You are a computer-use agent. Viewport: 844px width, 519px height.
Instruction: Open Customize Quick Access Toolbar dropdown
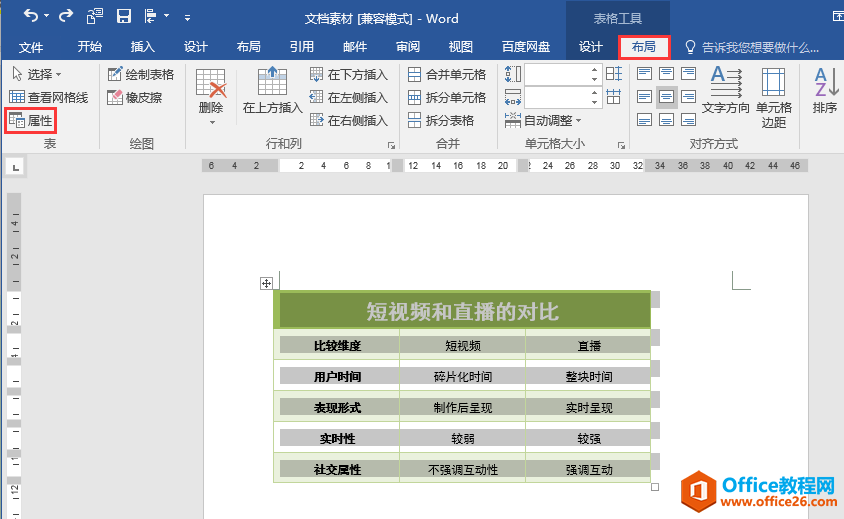187,18
